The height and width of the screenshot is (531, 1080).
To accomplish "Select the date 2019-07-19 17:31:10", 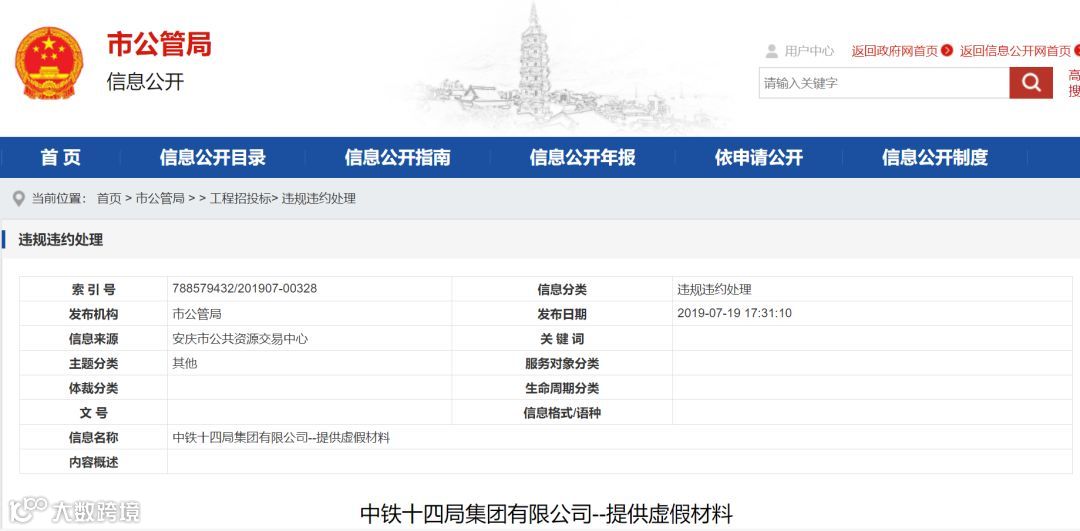I will [x=734, y=313].
